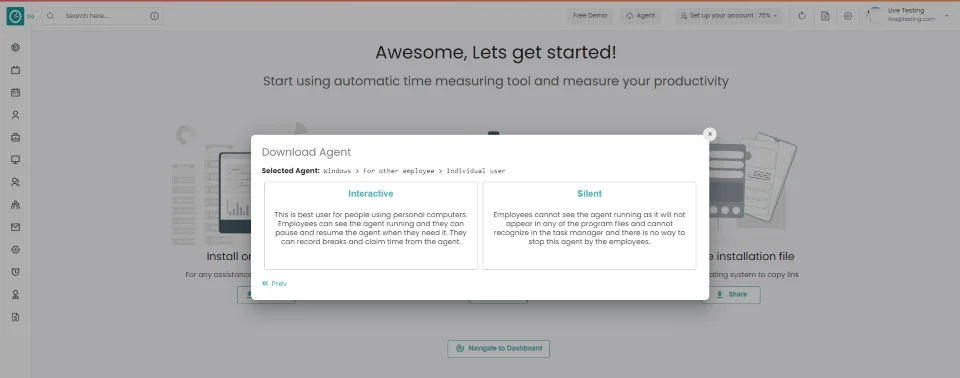Image resolution: width=960 pixels, height=378 pixels.
Task: Click the green clock app logo
Action: coord(15,17)
